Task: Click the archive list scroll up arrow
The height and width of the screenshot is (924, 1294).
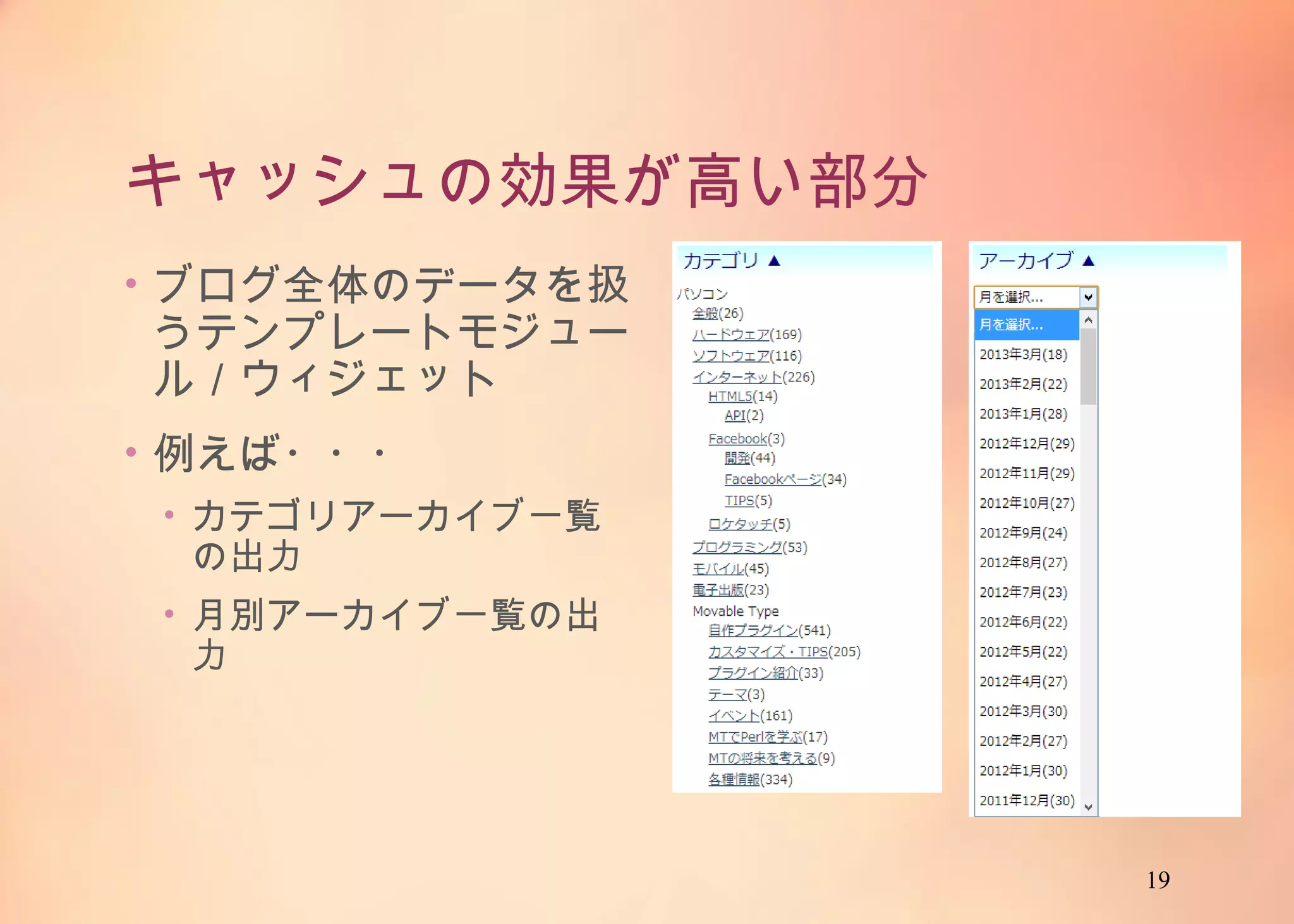Action: (1088, 320)
